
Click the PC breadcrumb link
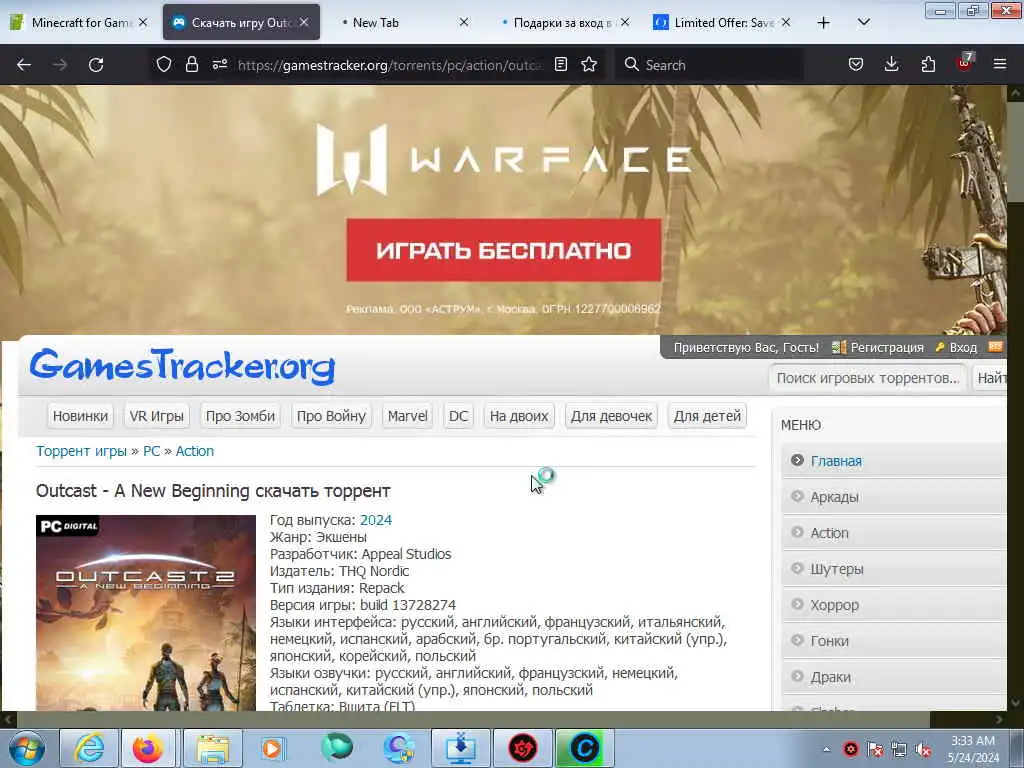click(x=152, y=451)
